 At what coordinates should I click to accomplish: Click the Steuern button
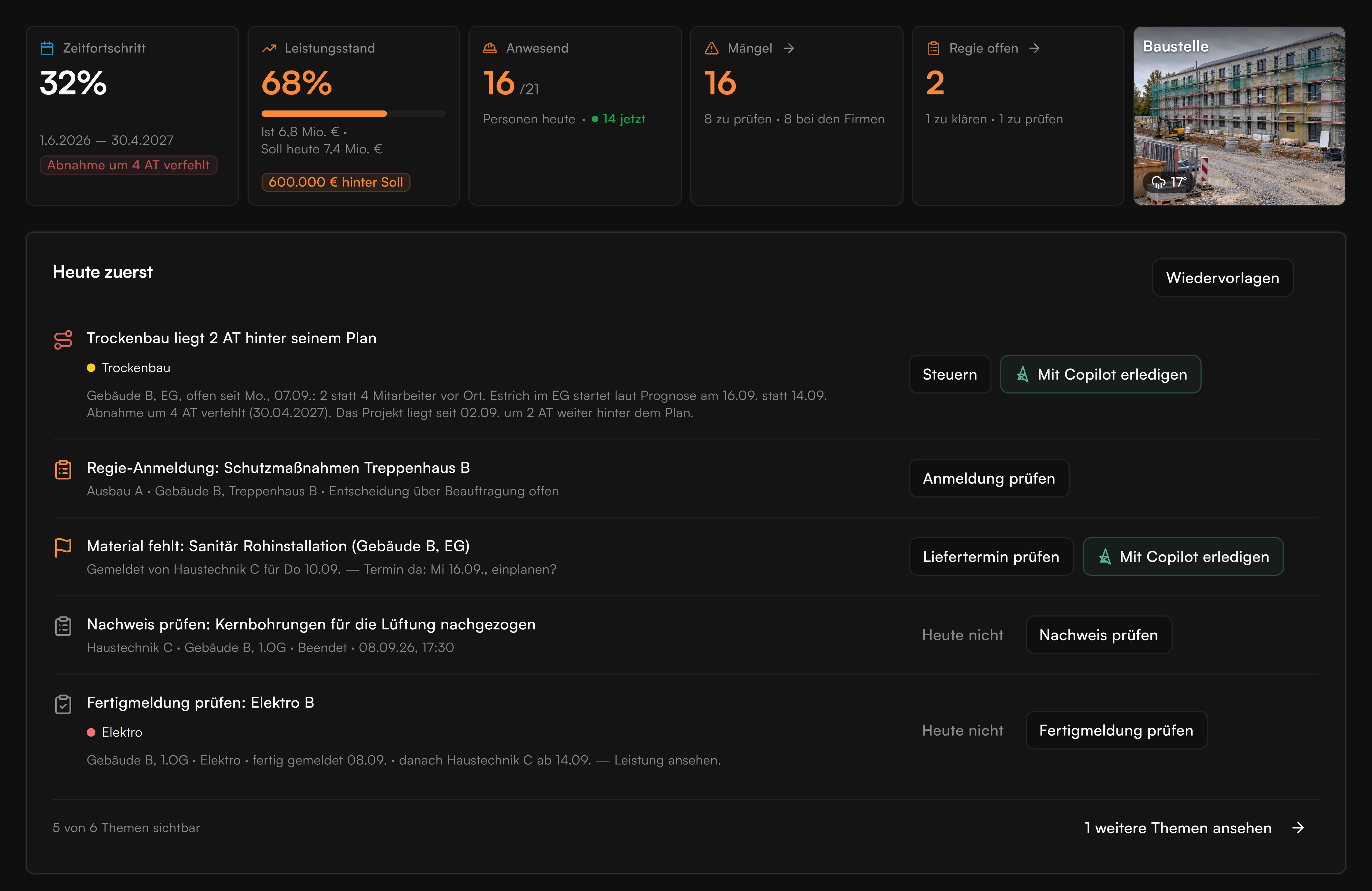coord(950,374)
